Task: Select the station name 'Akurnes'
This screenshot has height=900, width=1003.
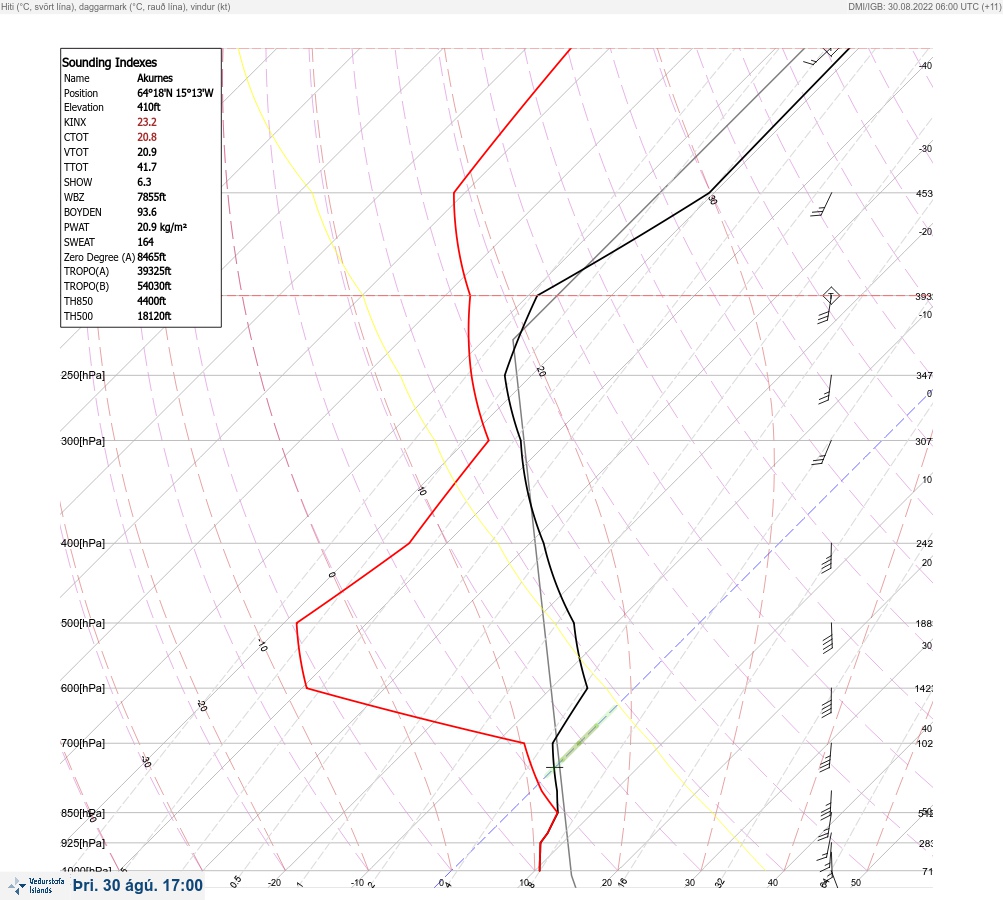Action: point(155,78)
